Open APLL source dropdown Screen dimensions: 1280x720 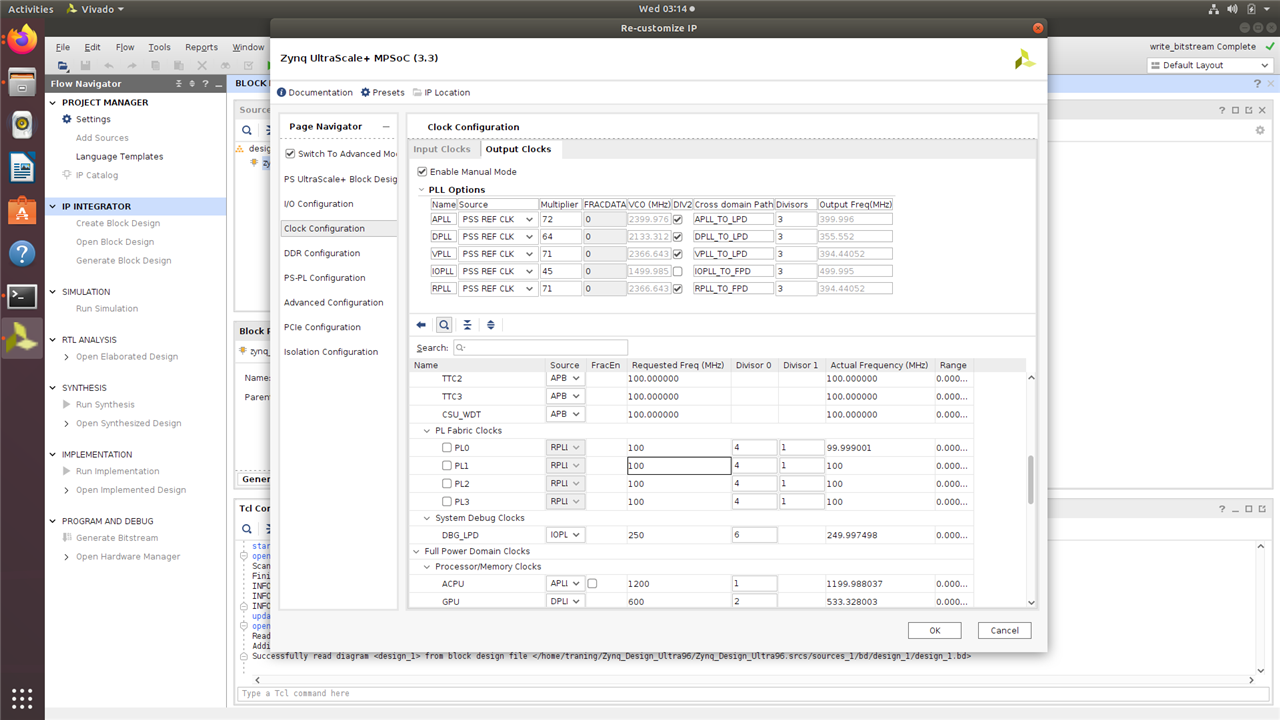coord(497,219)
